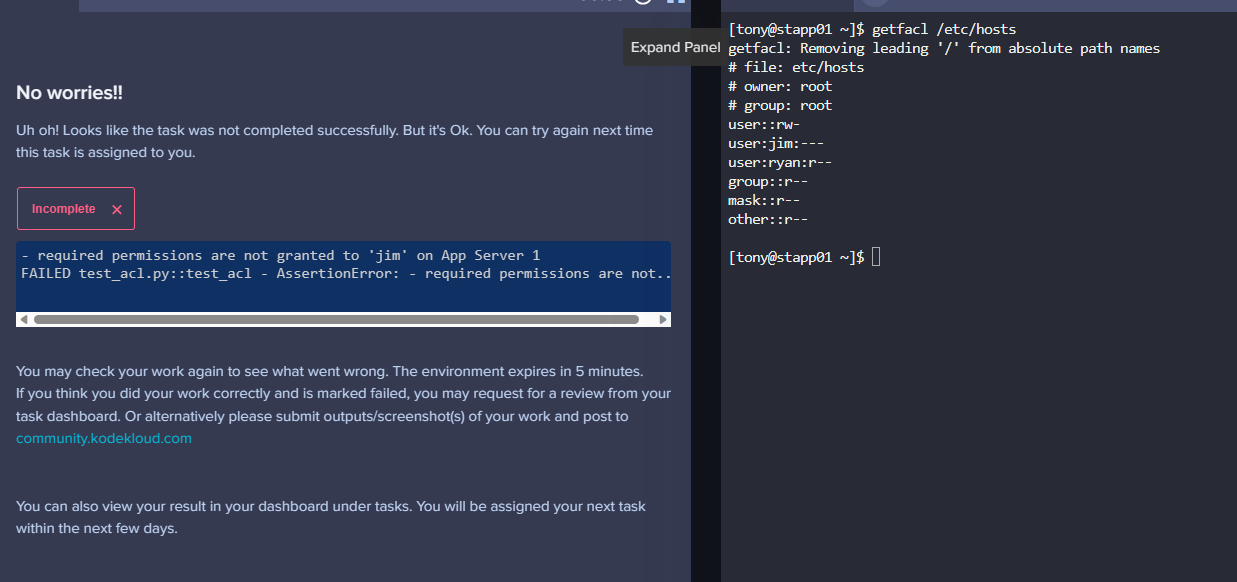Click the Expand Panel tooltip label
Image resolution: width=1237 pixels, height=582 pixels.
click(675, 47)
